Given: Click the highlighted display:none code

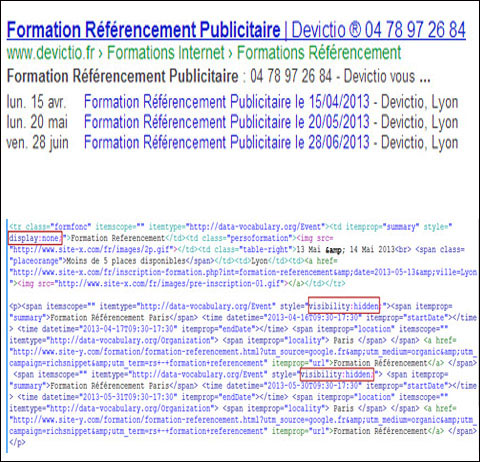Looking at the screenshot, I should 35,238.
